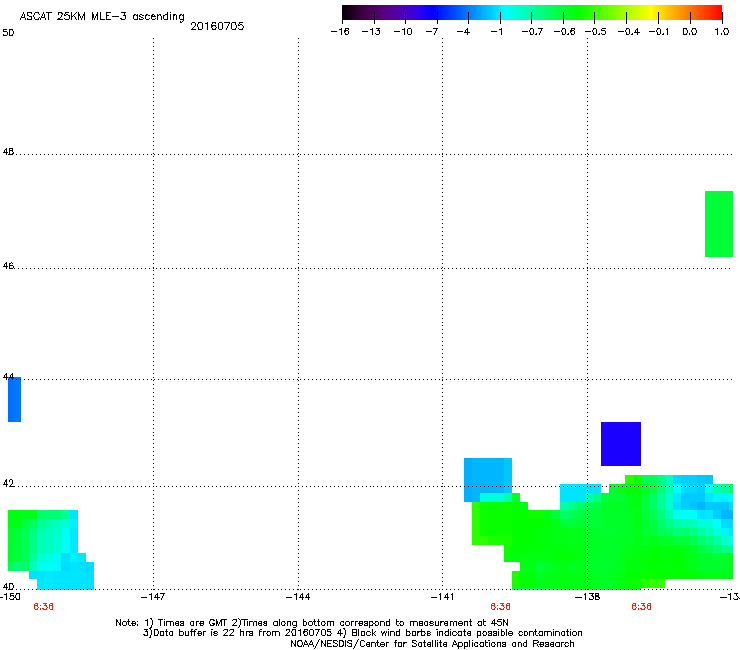
Task: Click the latitude label 50
Action: [8, 33]
